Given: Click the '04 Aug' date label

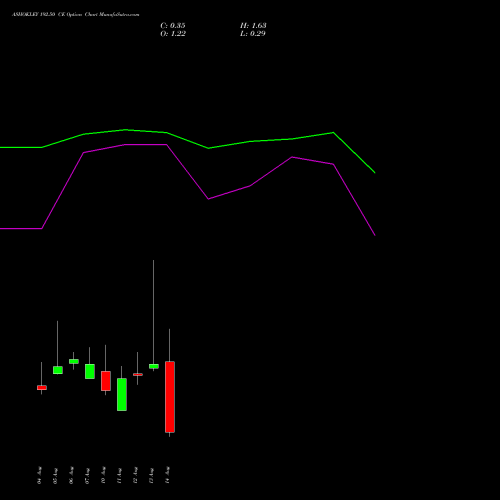Looking at the screenshot, I should pos(40,475).
